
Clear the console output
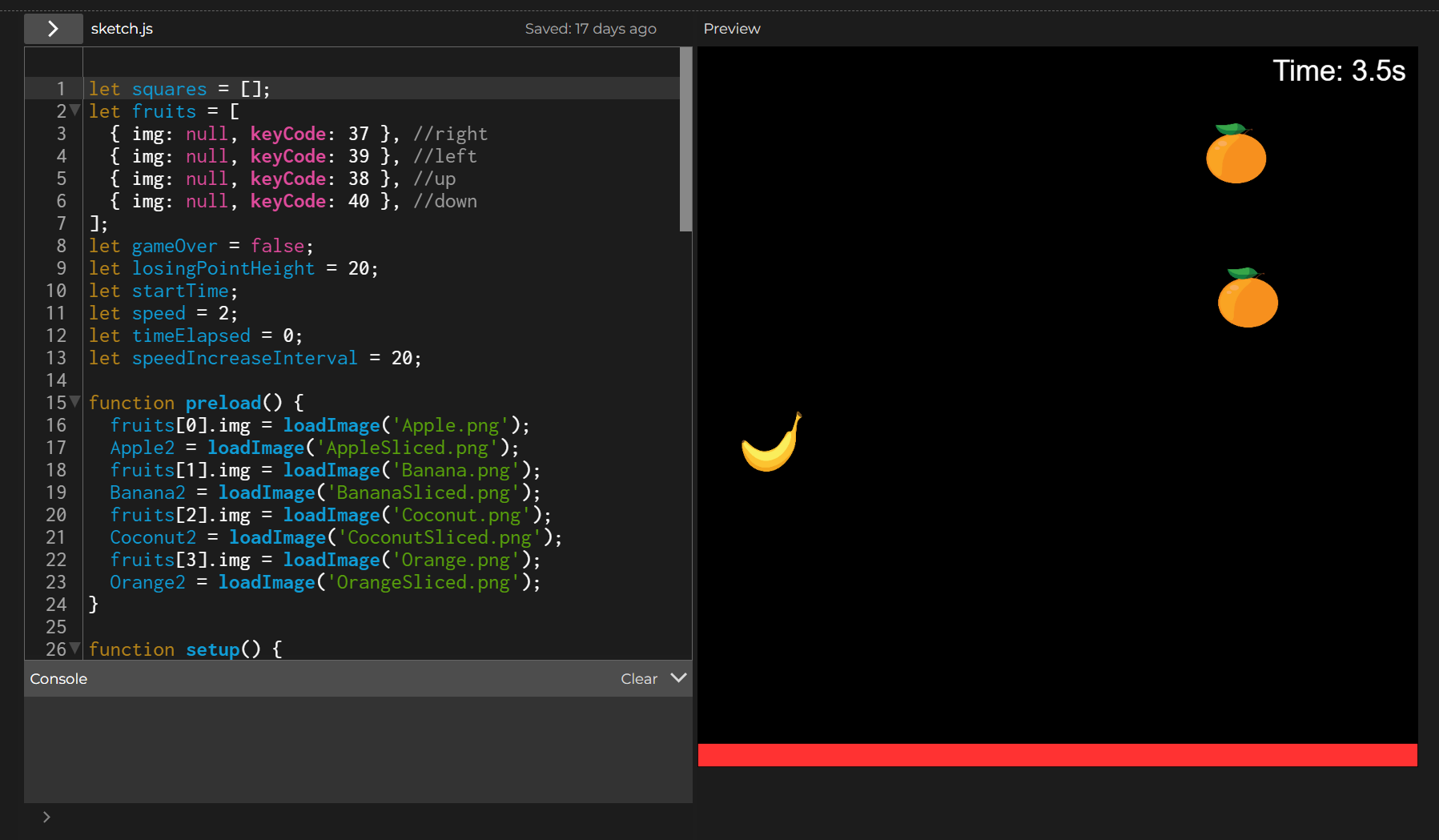638,679
